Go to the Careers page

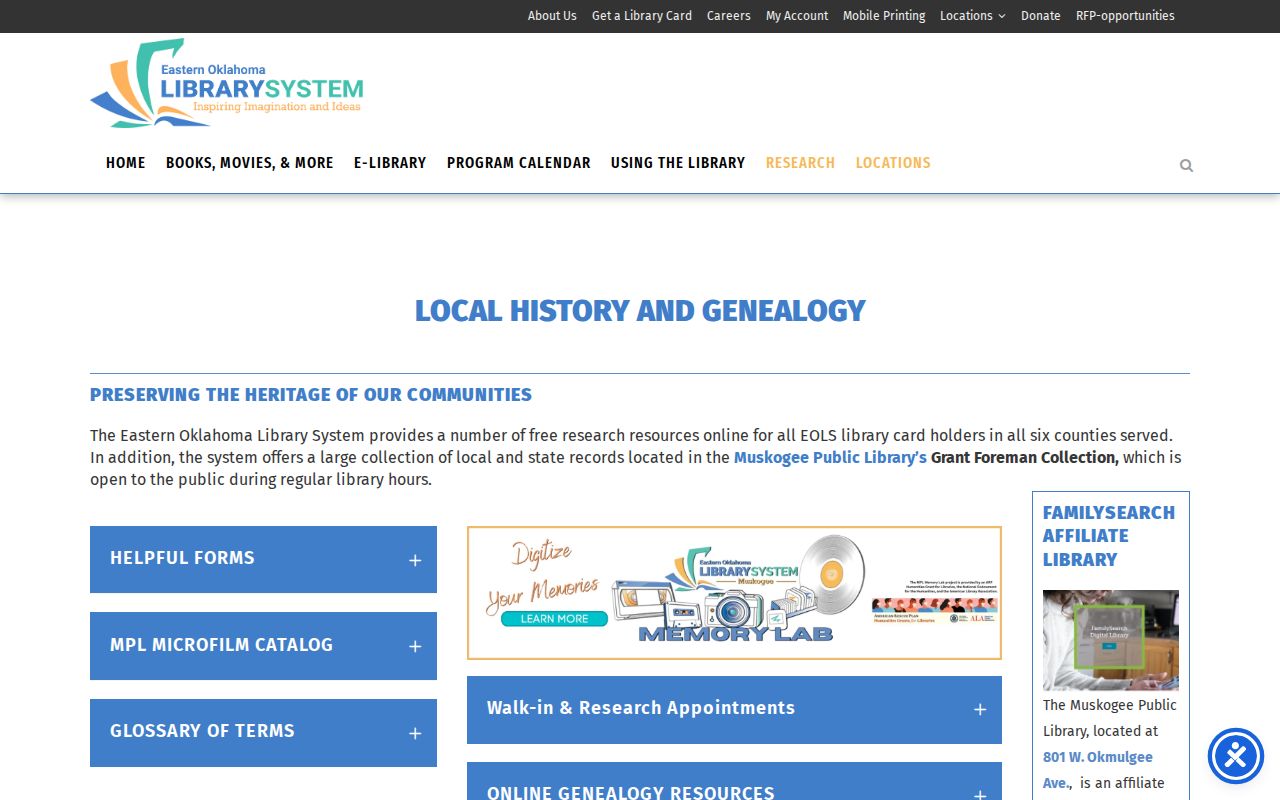tap(729, 16)
